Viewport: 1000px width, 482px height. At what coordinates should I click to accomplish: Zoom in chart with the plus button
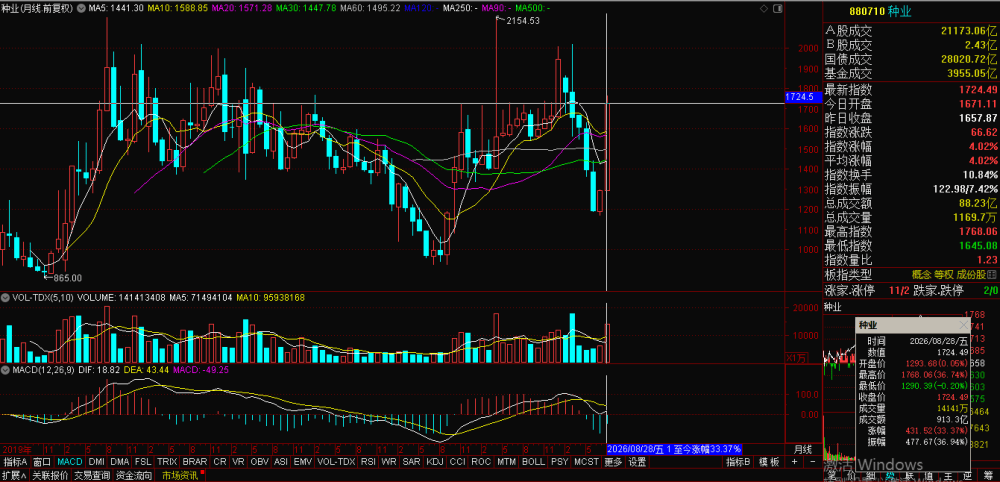coord(794,462)
